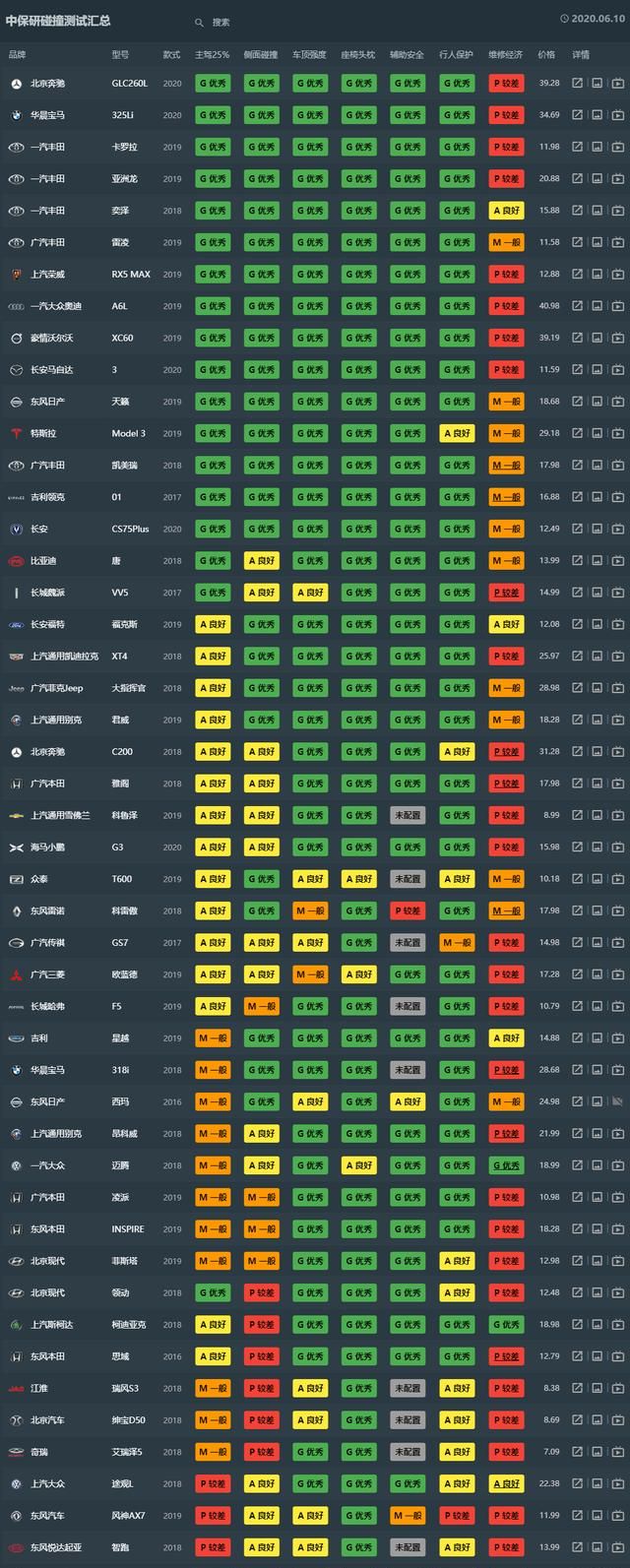Viewport: 630px width, 1568px height.
Task: Click 奕泽 维修经济 A 良好 badge
Action: tap(507, 211)
